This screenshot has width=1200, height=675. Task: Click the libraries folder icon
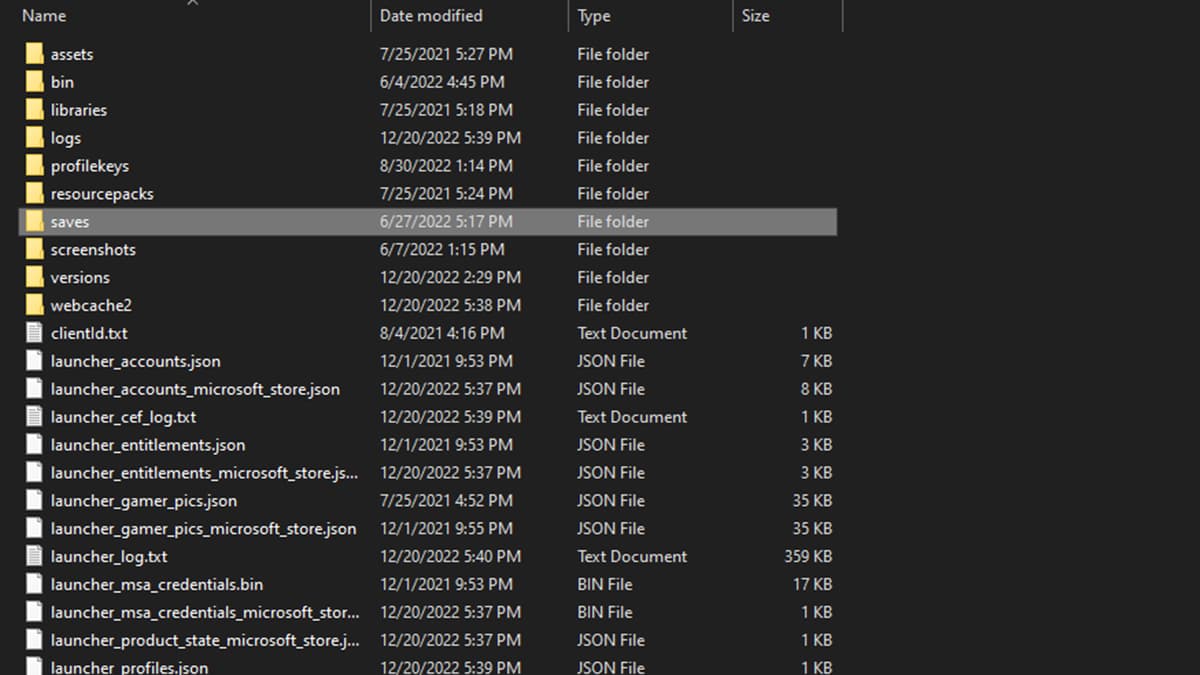point(35,110)
